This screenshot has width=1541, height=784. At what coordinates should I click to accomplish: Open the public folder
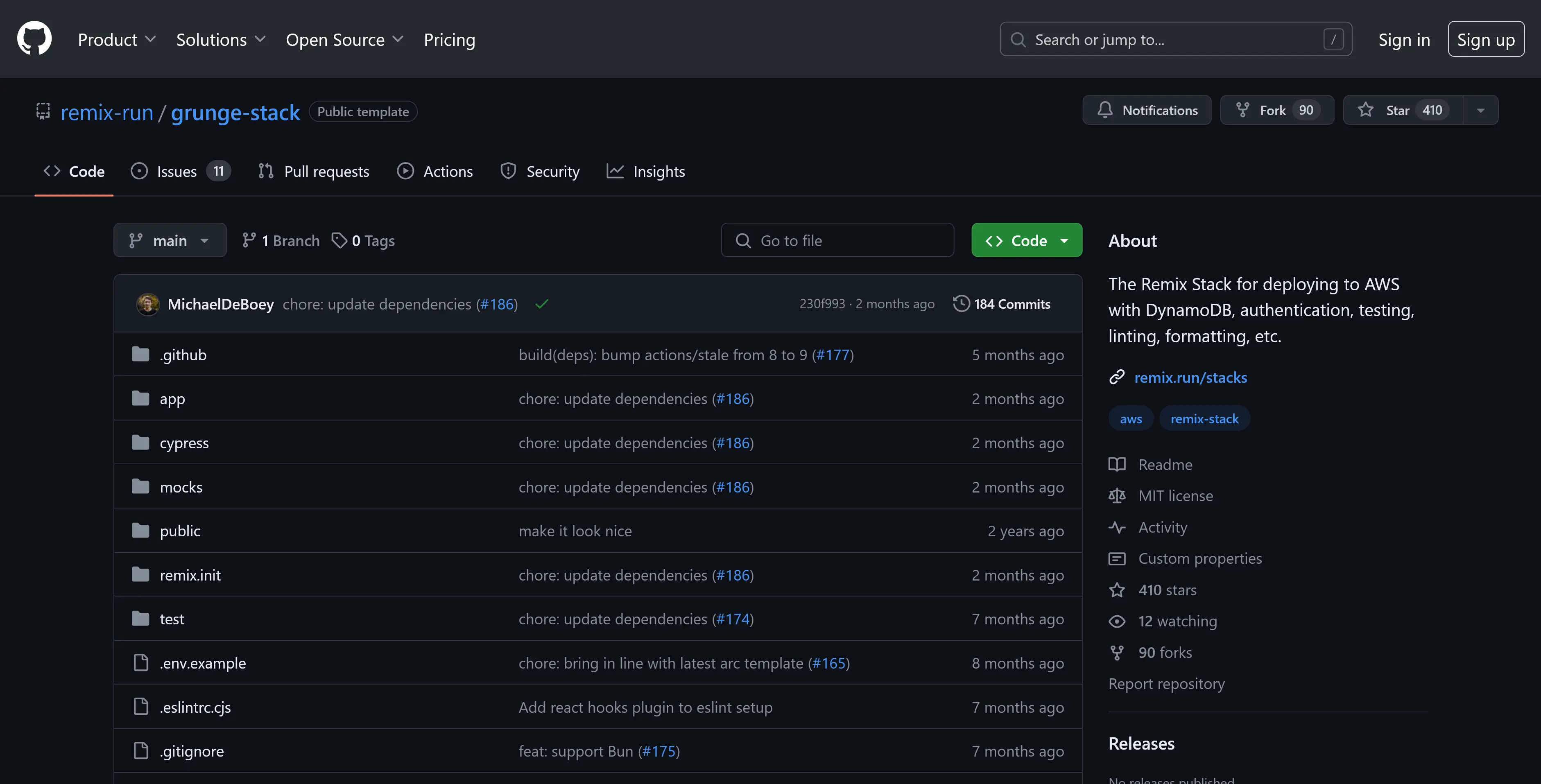[x=180, y=531]
